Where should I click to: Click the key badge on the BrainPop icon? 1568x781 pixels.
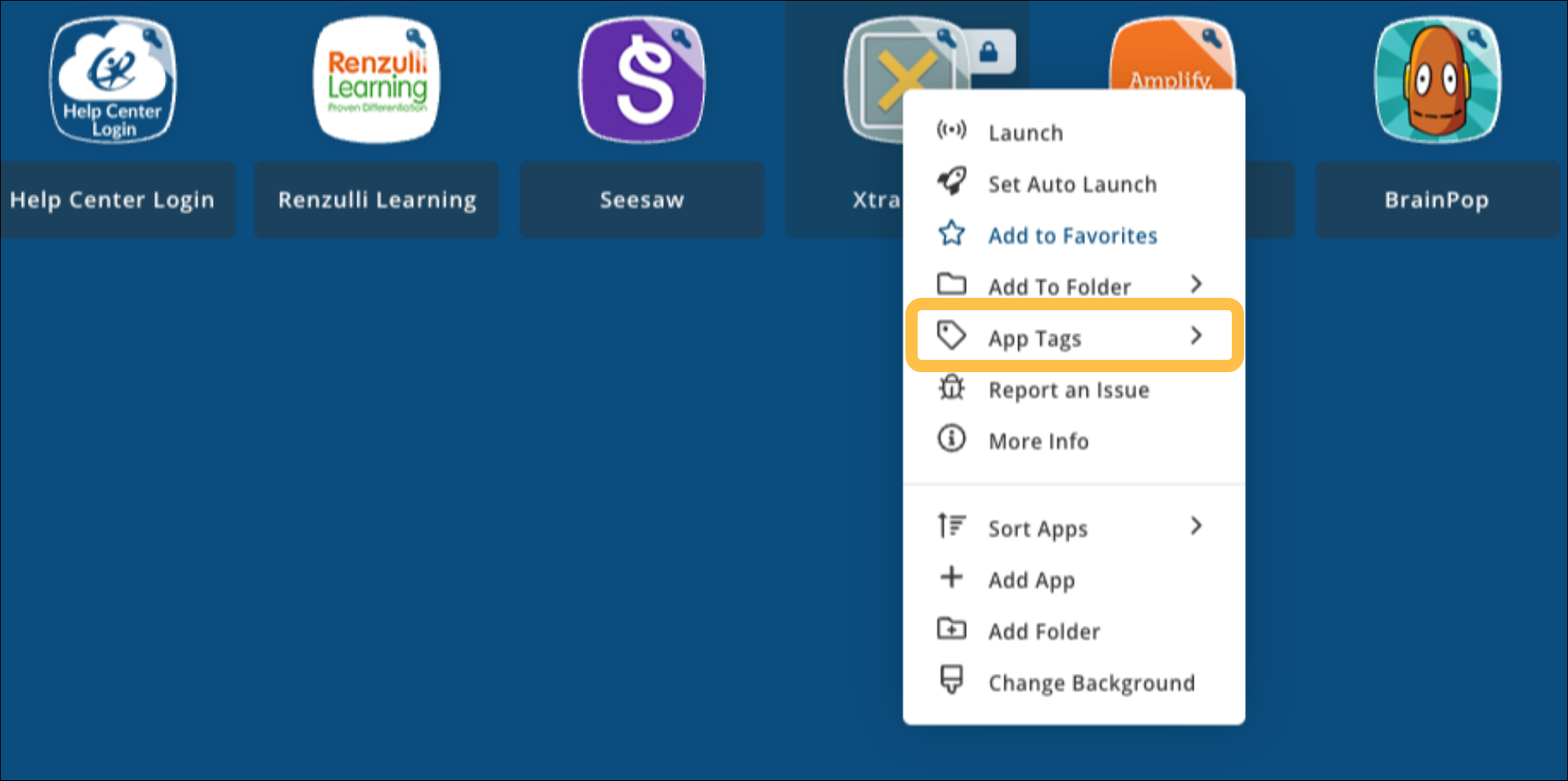(1477, 38)
